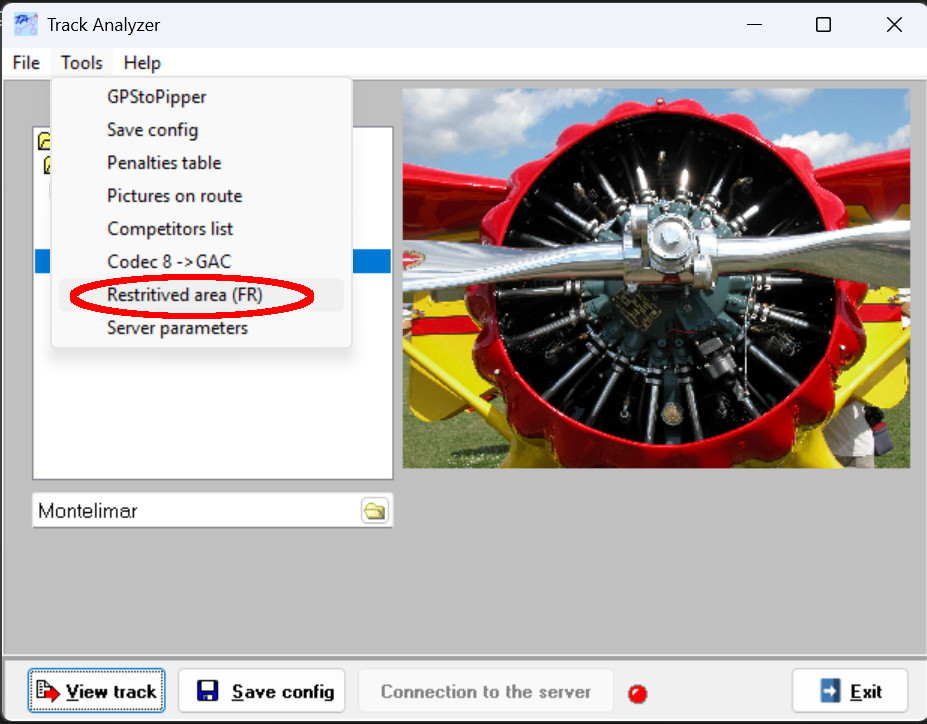
Task: Select Save config in the Tools menu
Action: [152, 130]
